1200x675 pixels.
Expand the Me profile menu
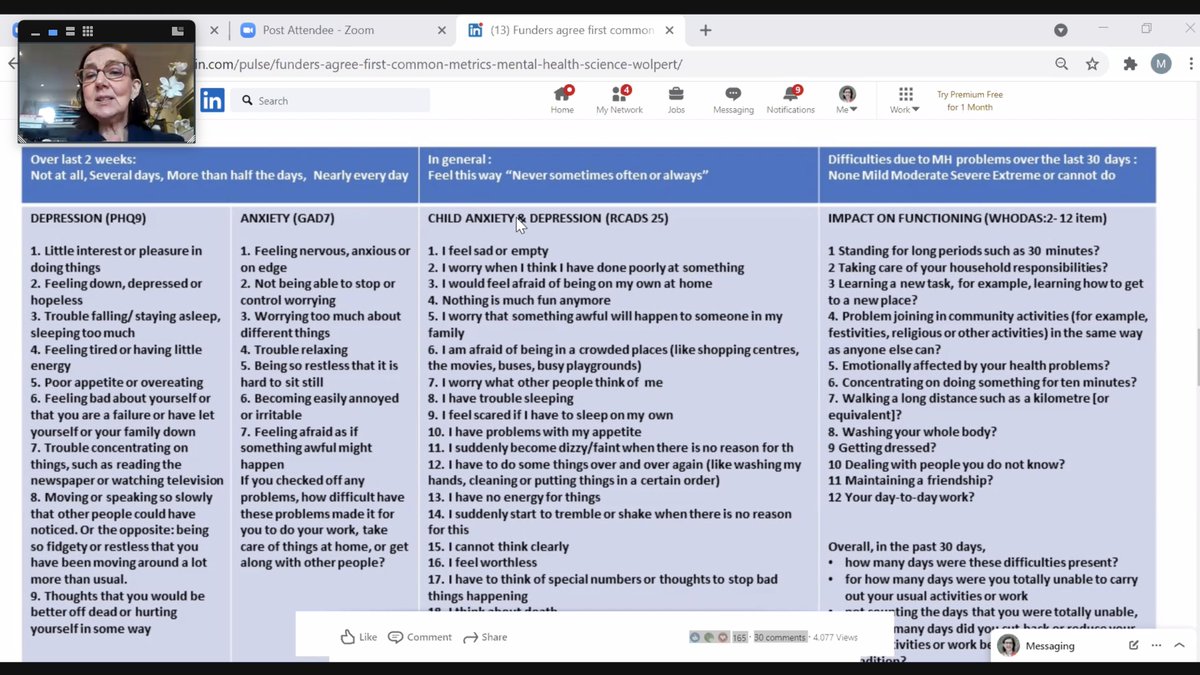click(x=847, y=100)
